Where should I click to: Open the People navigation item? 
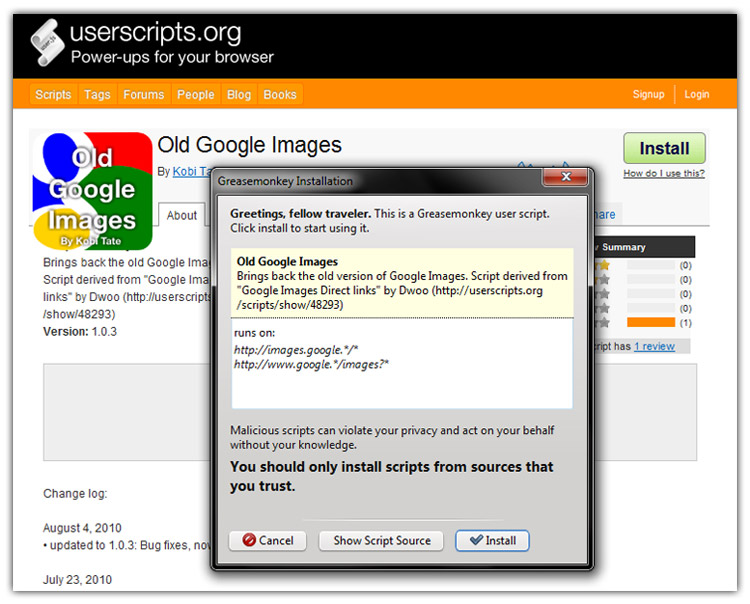point(196,94)
